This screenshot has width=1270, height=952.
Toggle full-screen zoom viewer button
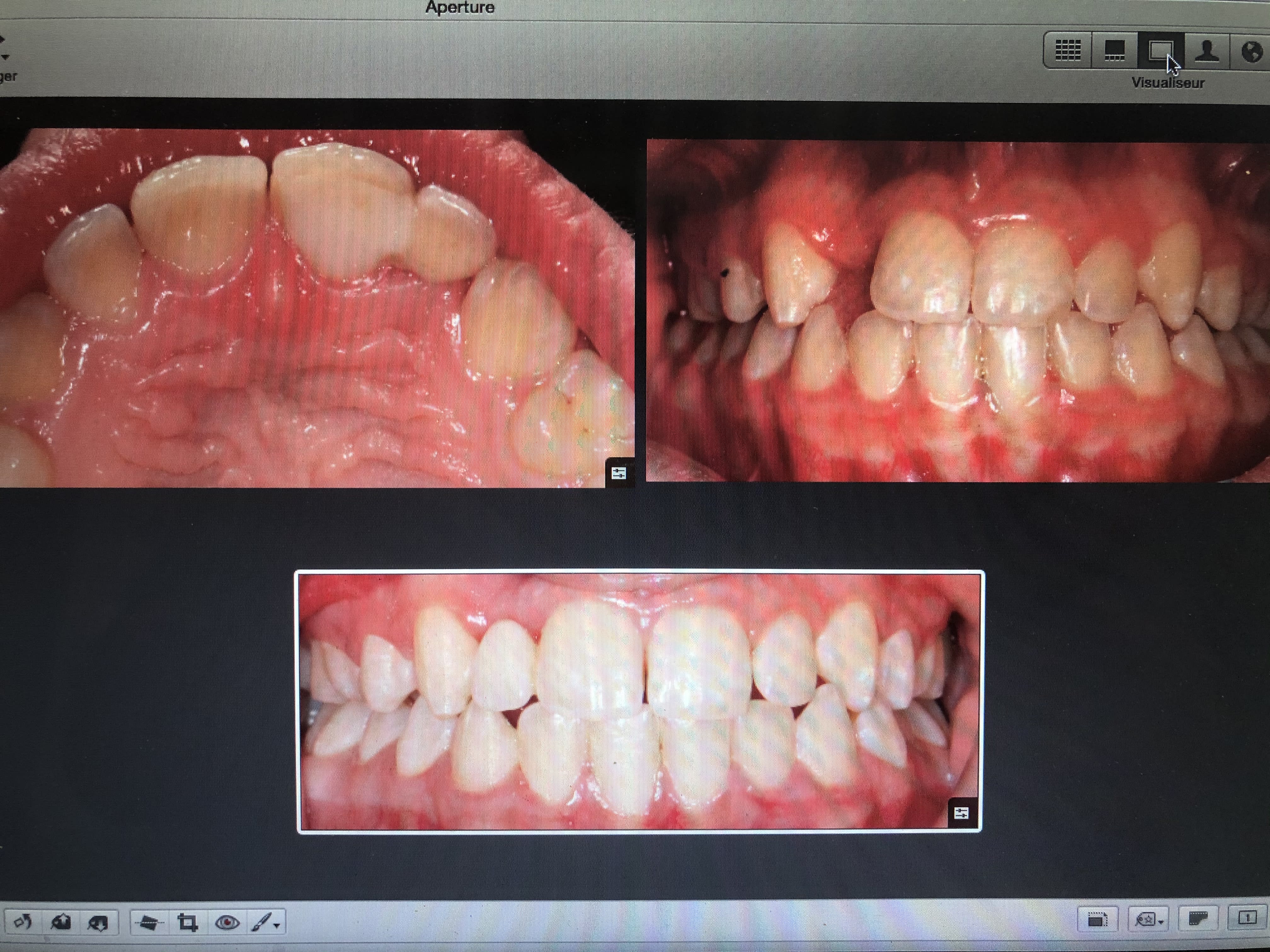point(1097,920)
